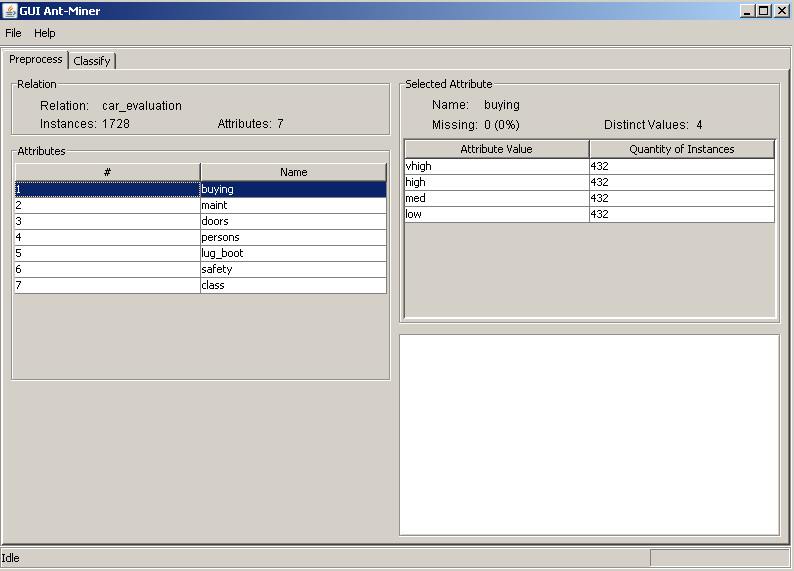794x571 pixels.
Task: Click attribute number 2 cell
Action: (107, 205)
